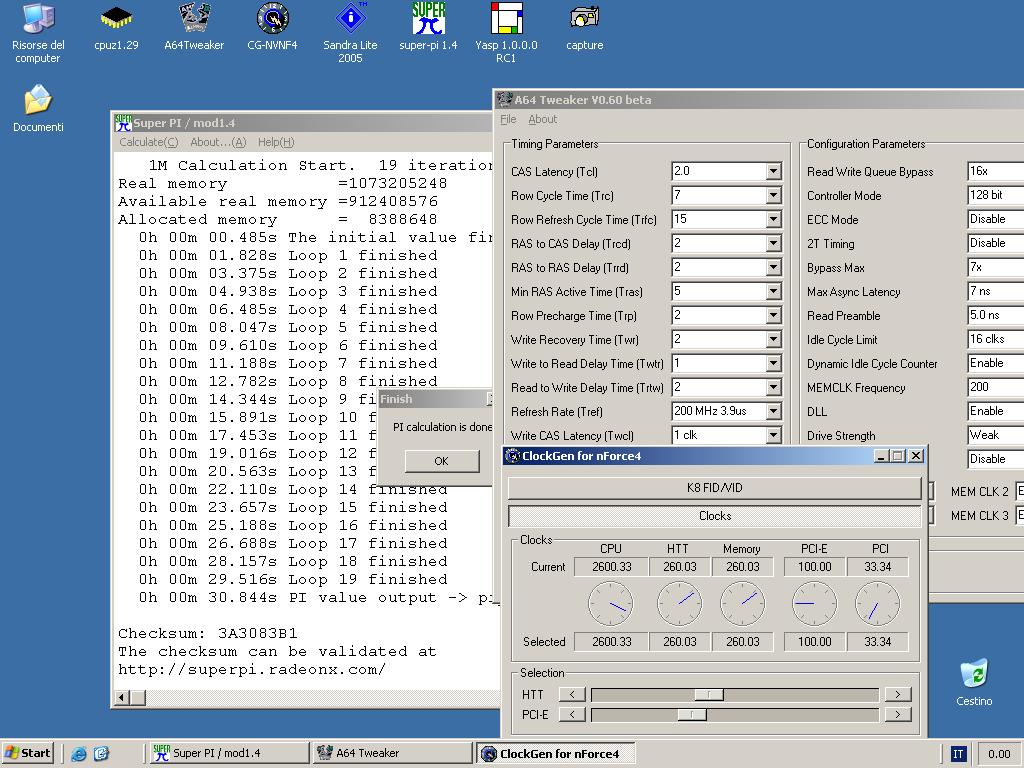The height and width of the screenshot is (768, 1024).
Task: Click selected CPU clock value 2600.33
Action: pos(611,642)
